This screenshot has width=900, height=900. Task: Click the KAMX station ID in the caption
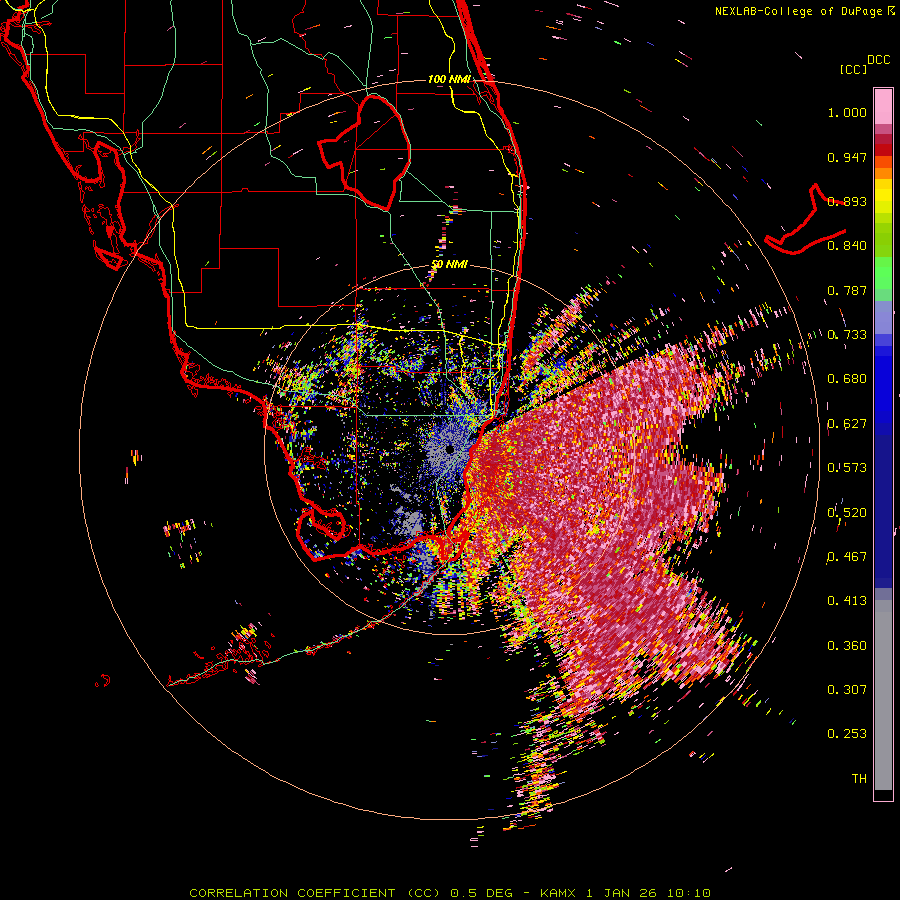click(x=560, y=893)
